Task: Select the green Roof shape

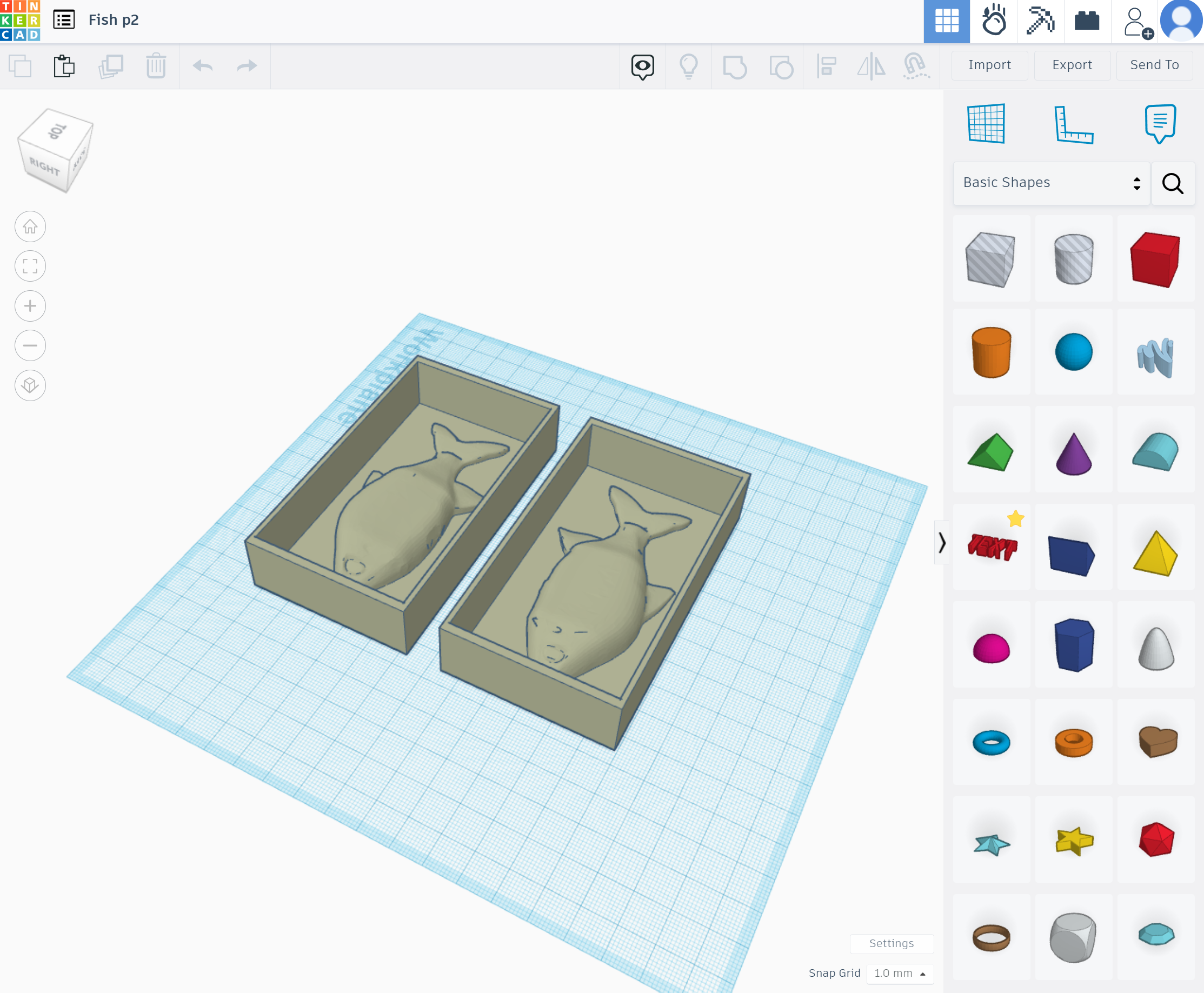Action: pos(991,450)
